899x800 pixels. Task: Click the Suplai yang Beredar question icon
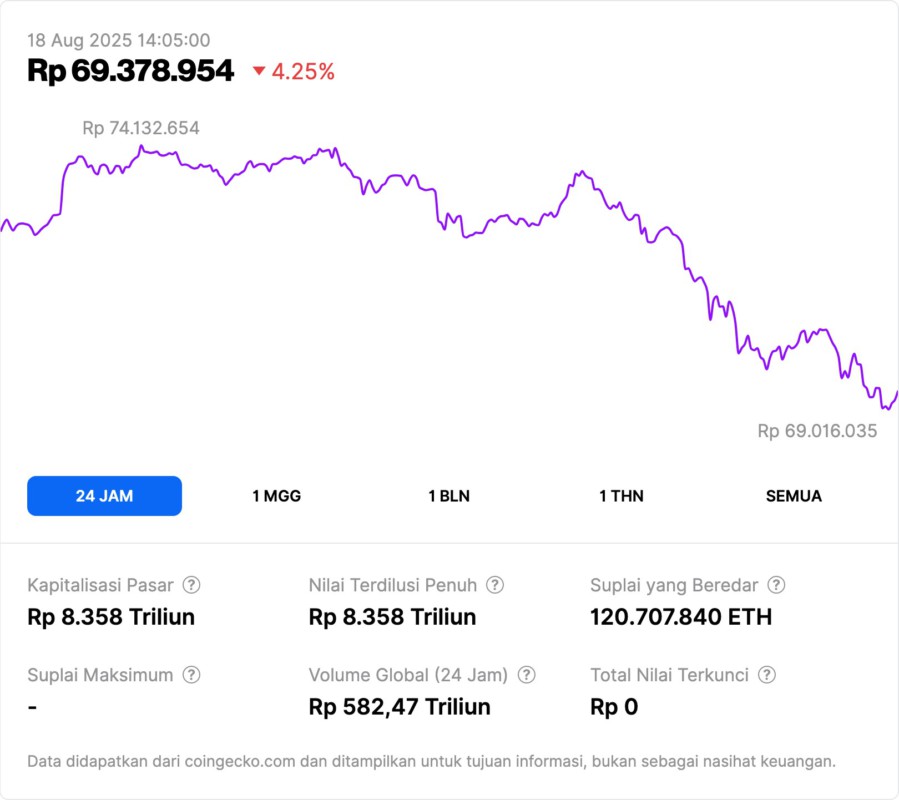(x=776, y=585)
